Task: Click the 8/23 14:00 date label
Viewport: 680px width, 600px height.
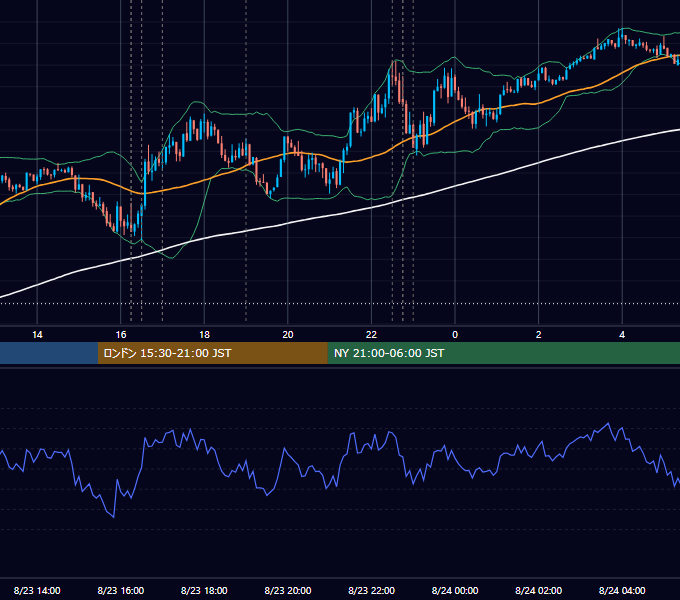Action: point(37,590)
